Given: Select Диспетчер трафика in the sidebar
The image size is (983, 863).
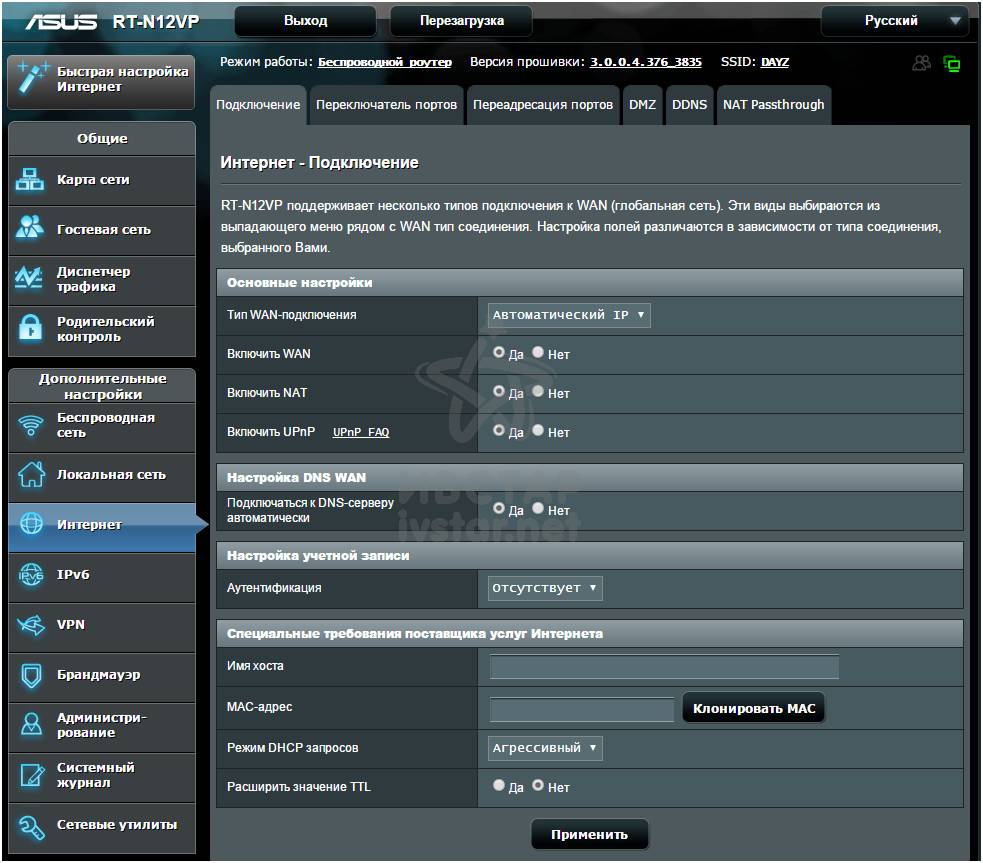Looking at the screenshot, I should point(102,280).
